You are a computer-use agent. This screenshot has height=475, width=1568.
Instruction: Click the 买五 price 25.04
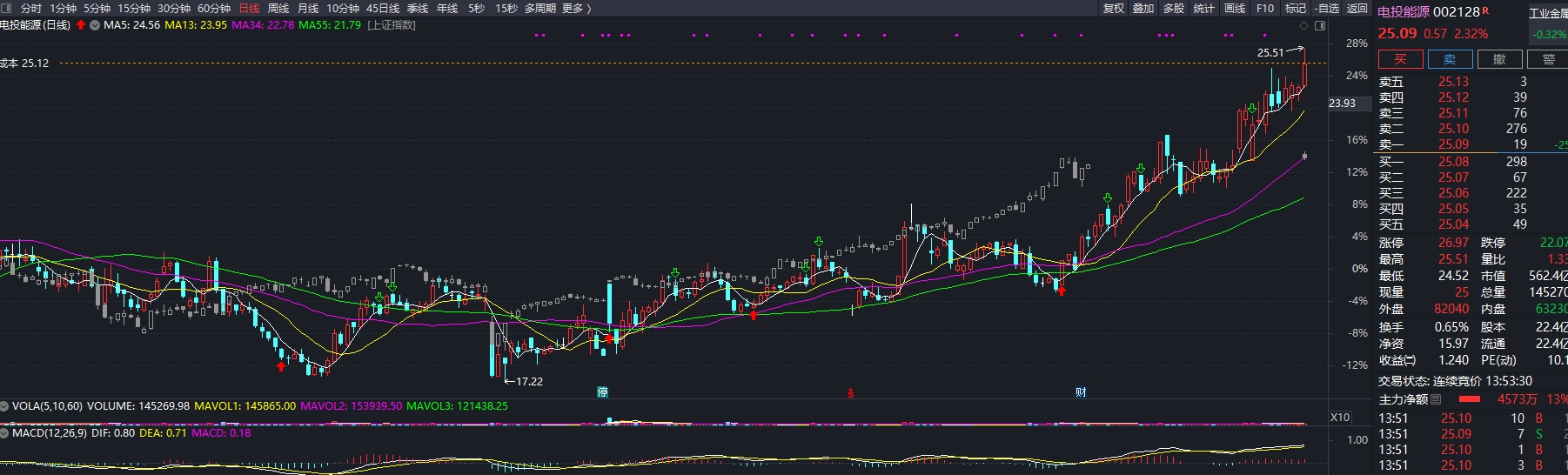click(x=1453, y=224)
